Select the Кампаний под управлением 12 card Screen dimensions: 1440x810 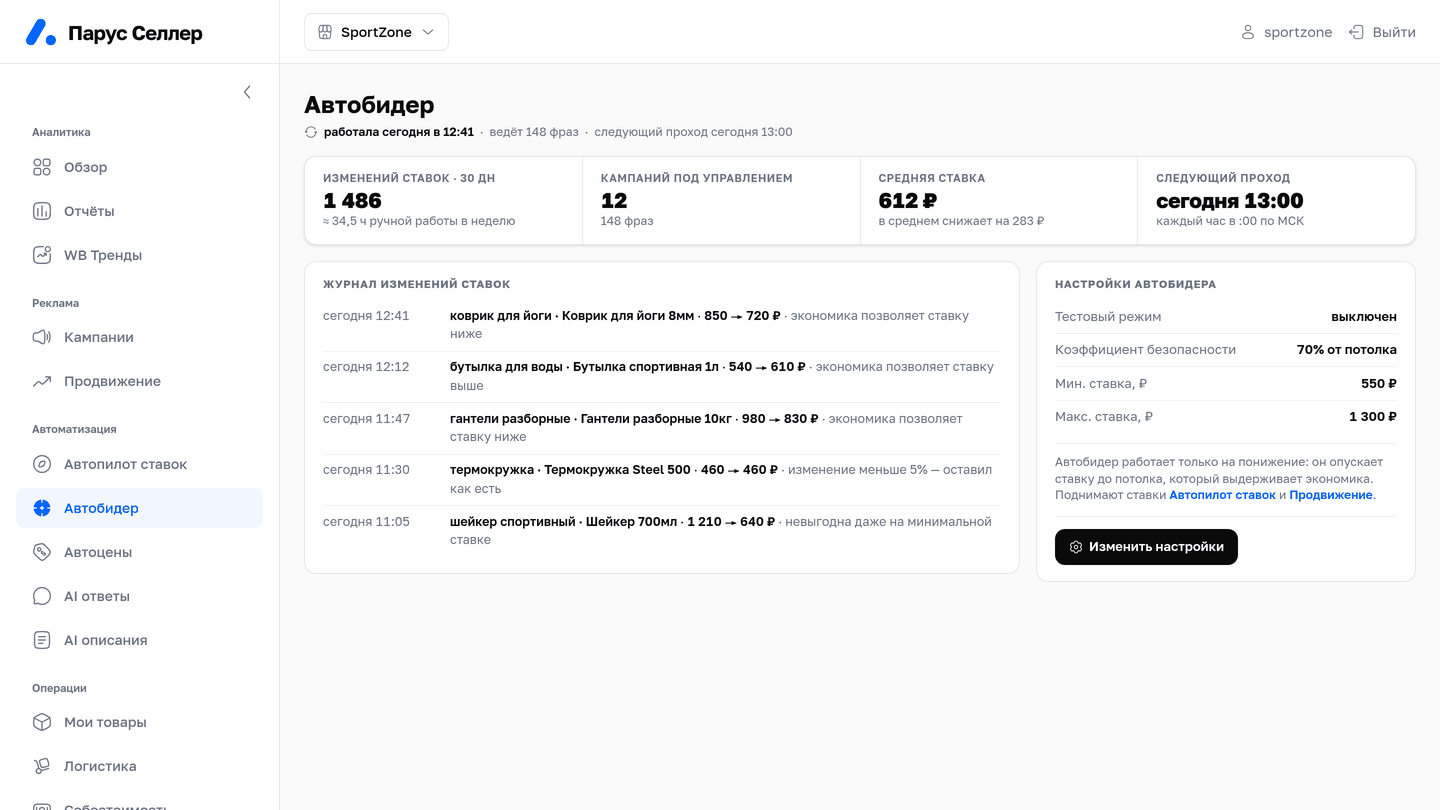coord(721,200)
